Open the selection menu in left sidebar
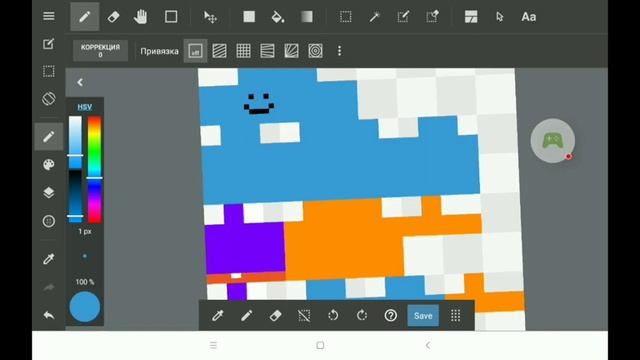 pos(49,71)
